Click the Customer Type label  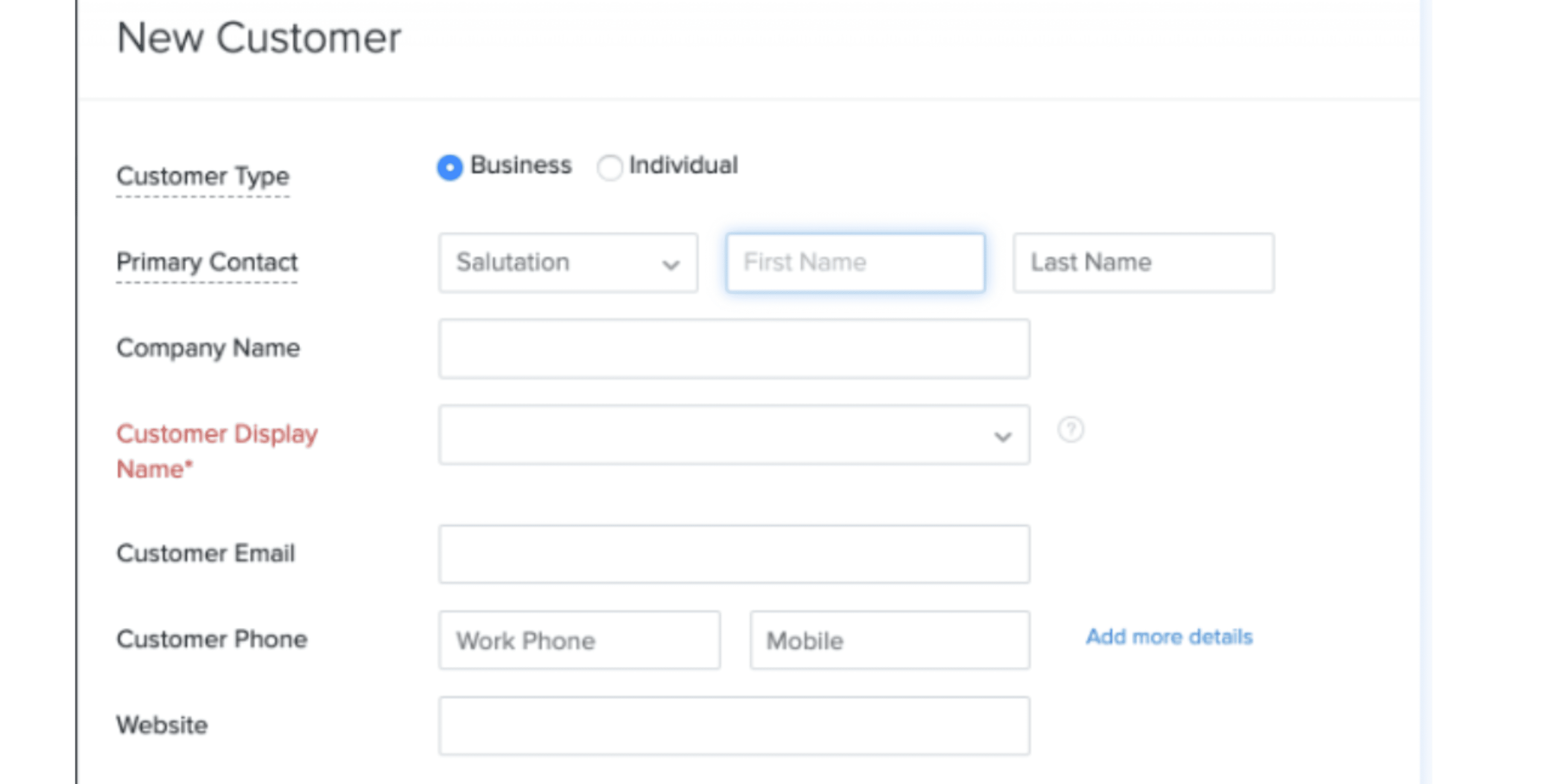[x=203, y=176]
